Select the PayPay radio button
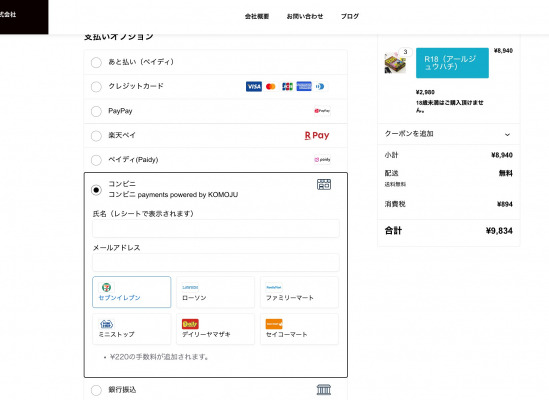The height and width of the screenshot is (400, 549). (96, 111)
